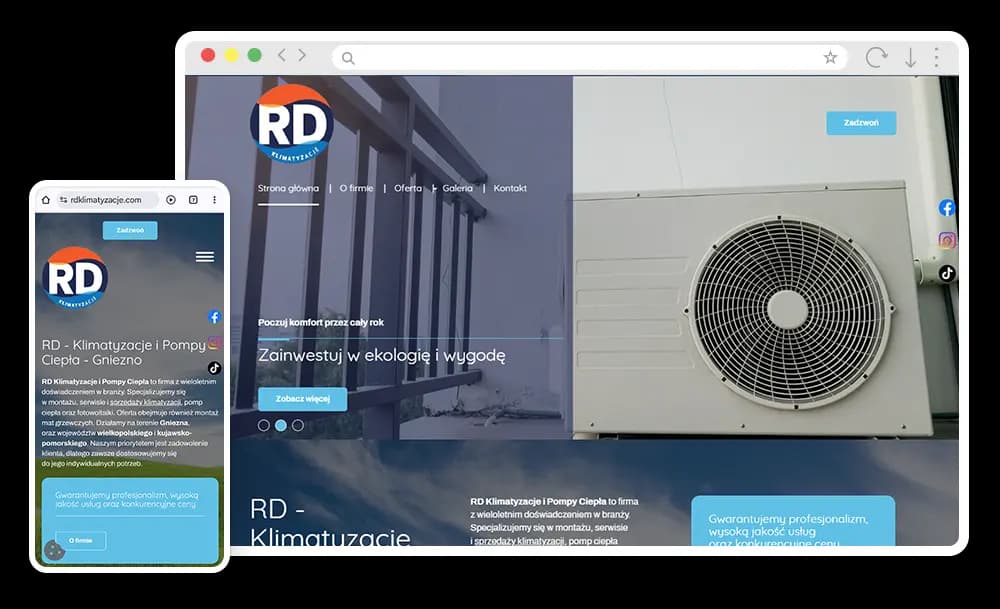Open the Facebook icon on the right sidebar
Viewport: 1000px width, 609px height.
(x=945, y=207)
